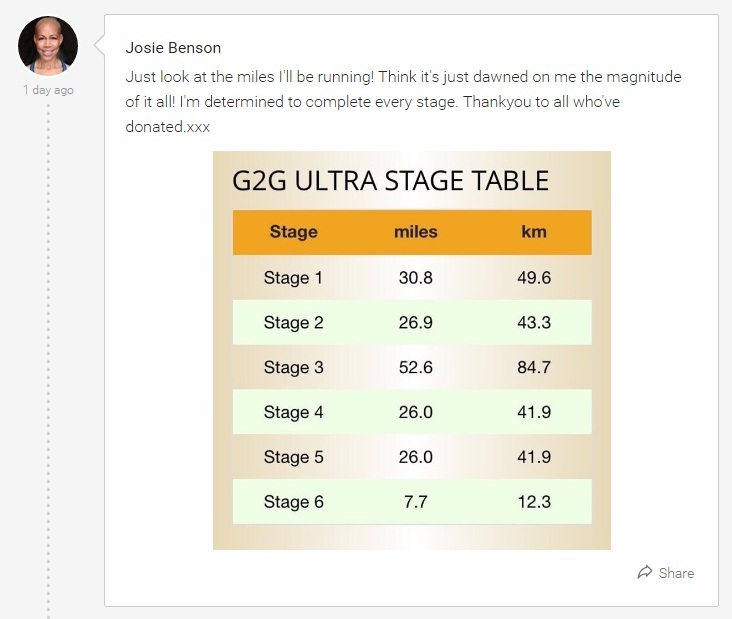Click the post text about running miles
Image resolution: width=732 pixels, height=619 pixels.
(403, 102)
